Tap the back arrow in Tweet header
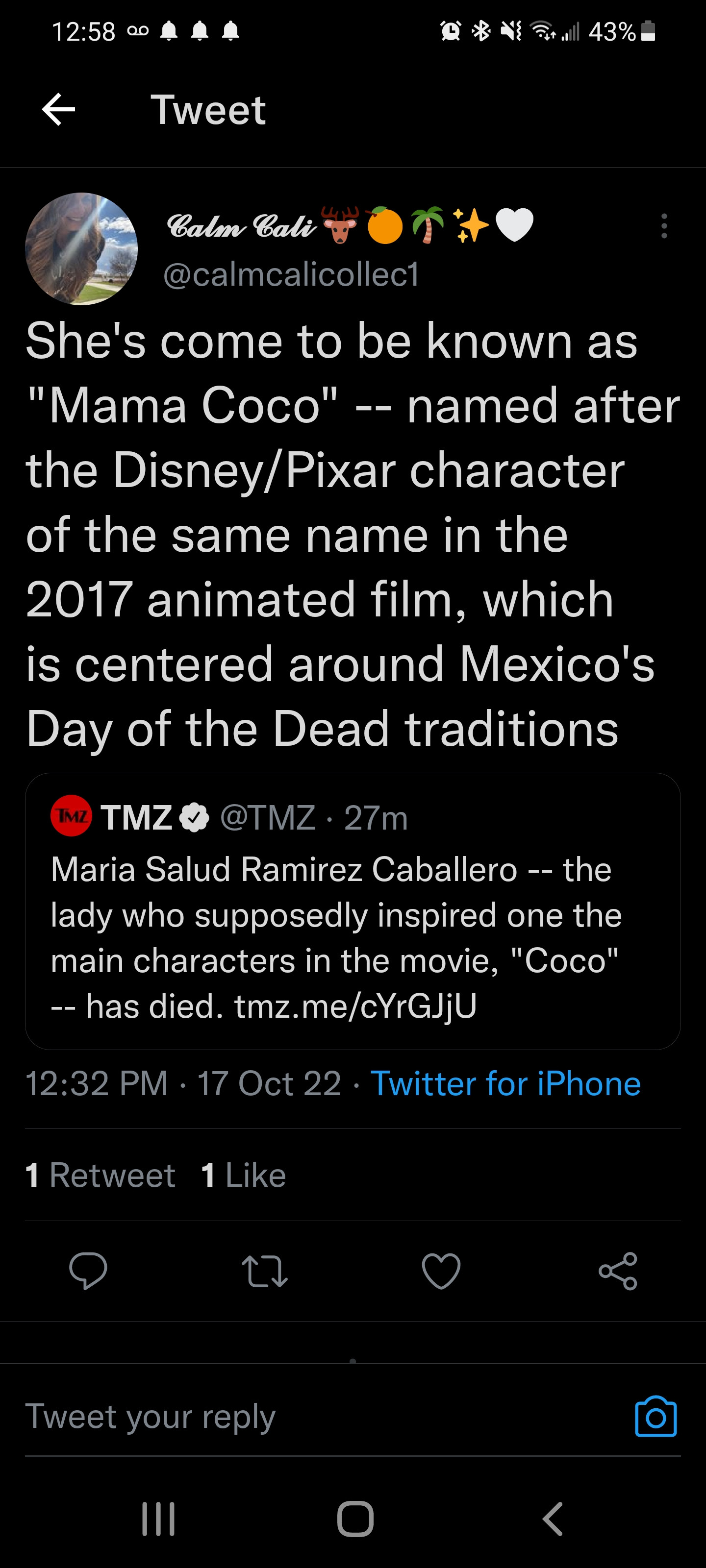 [58, 110]
